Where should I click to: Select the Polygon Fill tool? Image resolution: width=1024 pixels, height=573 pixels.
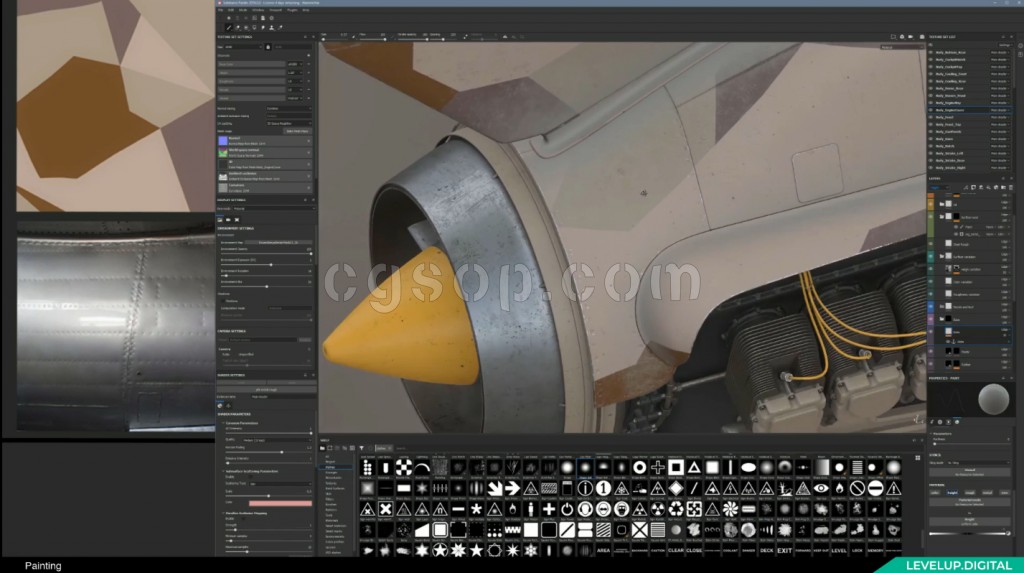point(255,27)
